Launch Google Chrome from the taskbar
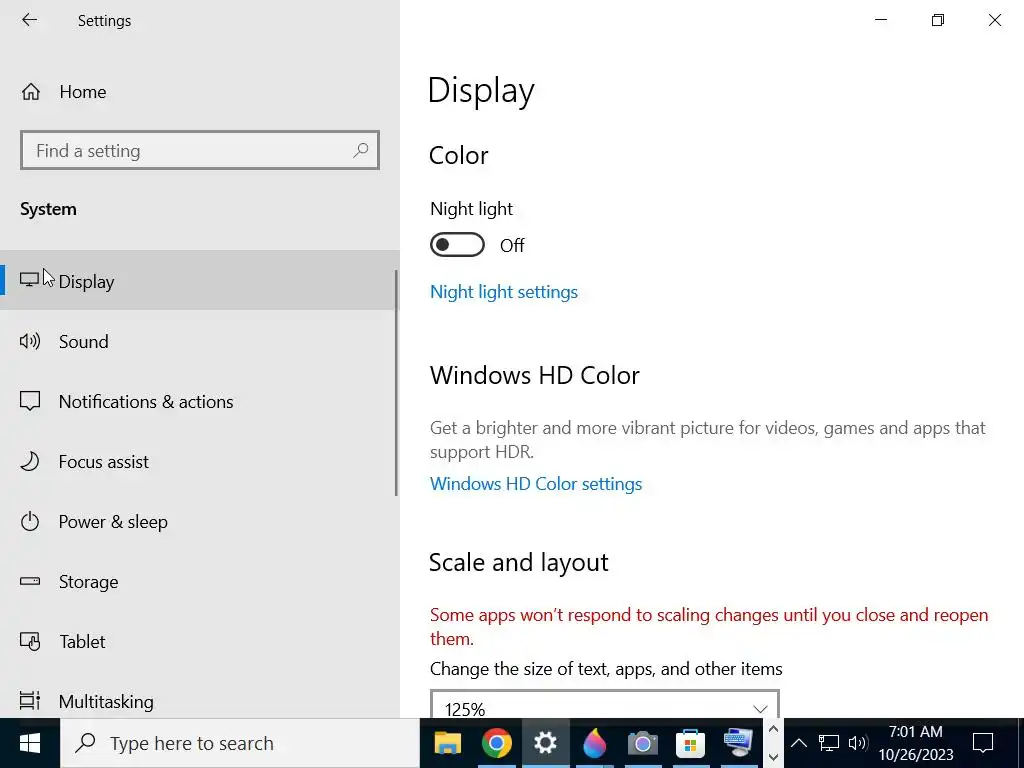The width and height of the screenshot is (1024, 768). pyautogui.click(x=497, y=743)
